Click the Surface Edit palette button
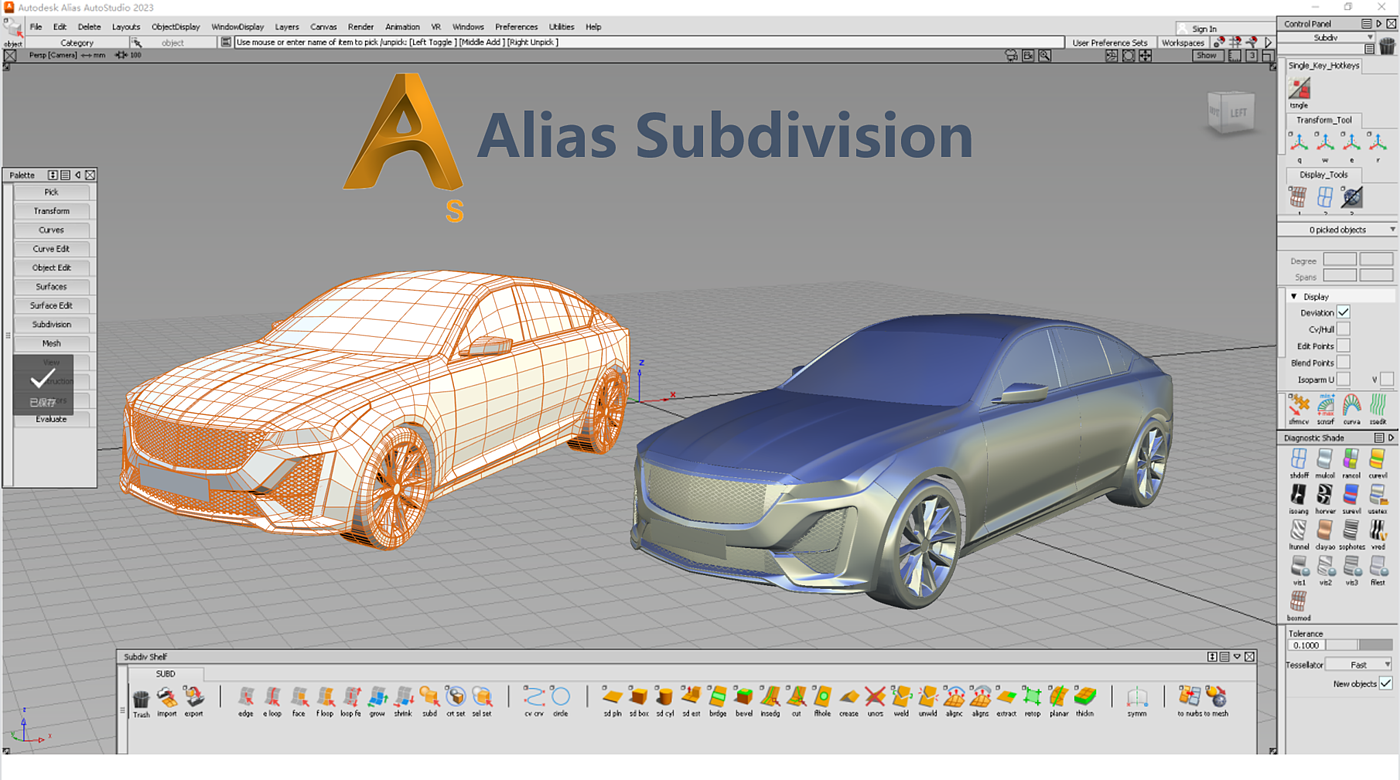The height and width of the screenshot is (780, 1400). [x=51, y=306]
